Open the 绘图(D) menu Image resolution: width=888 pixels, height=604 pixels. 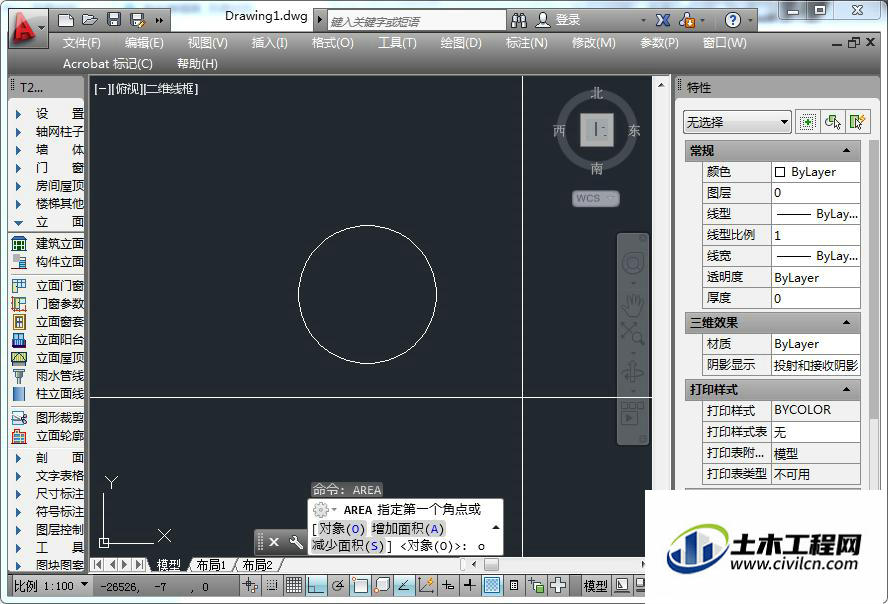coord(461,43)
